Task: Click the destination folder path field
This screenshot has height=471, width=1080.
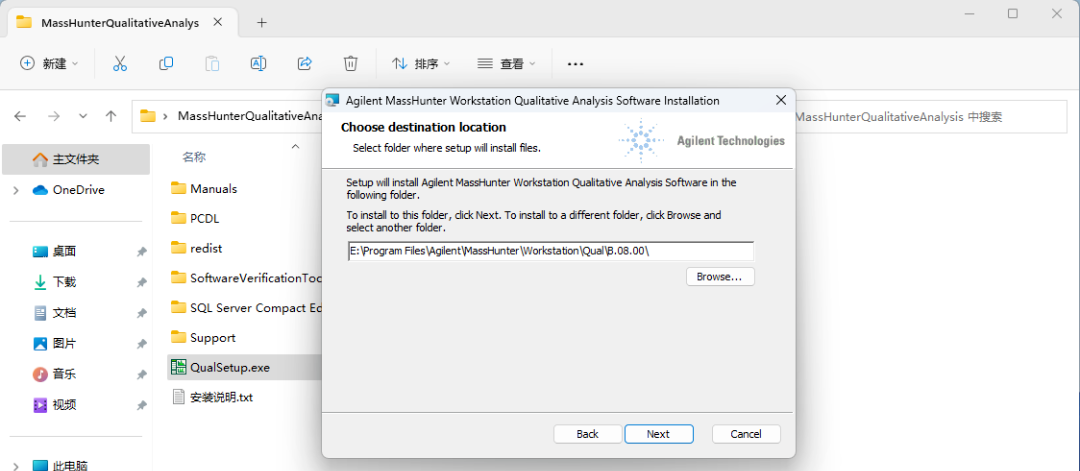Action: (550, 251)
